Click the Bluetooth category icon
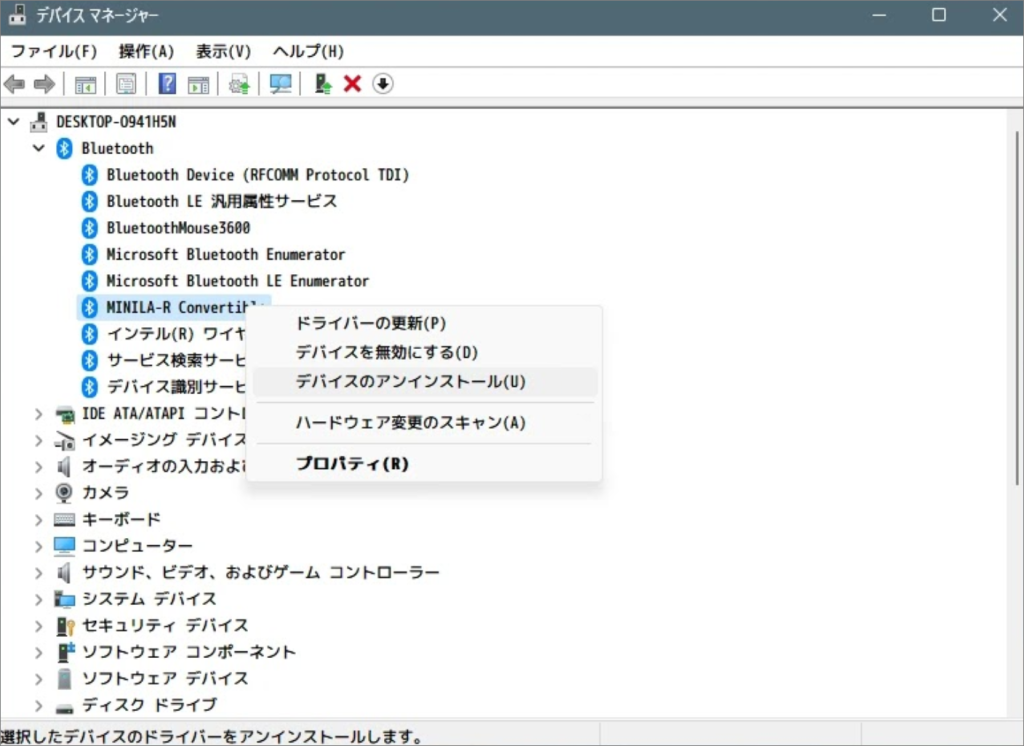 (64, 148)
